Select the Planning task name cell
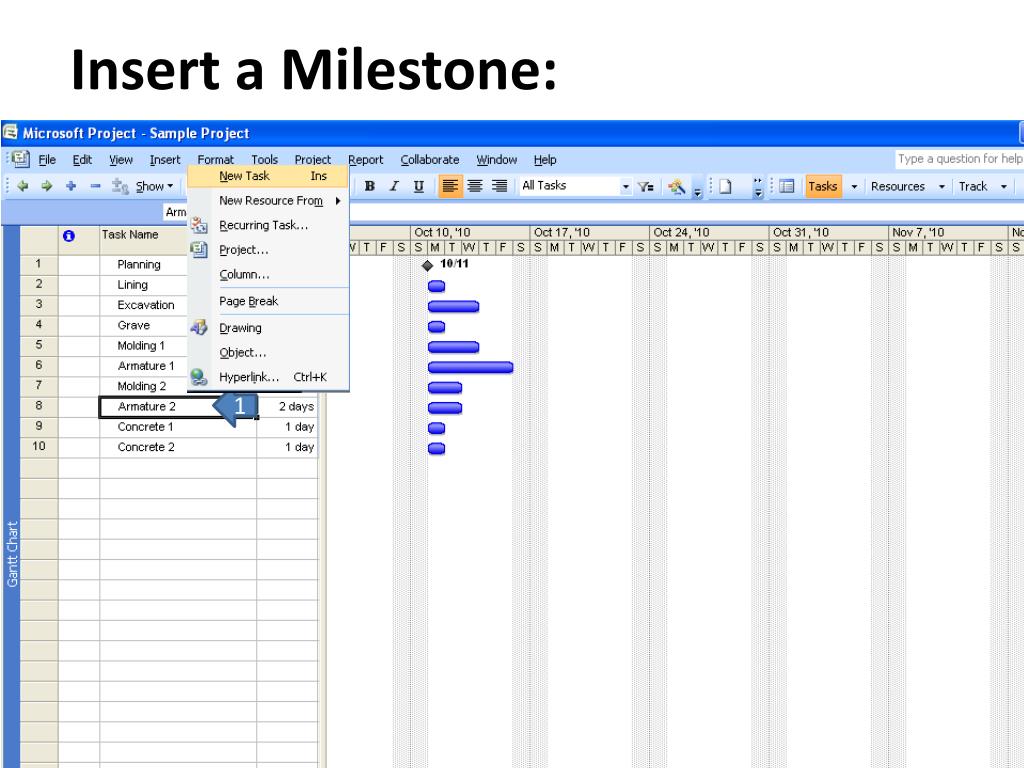This screenshot has height=768, width=1024. [144, 264]
